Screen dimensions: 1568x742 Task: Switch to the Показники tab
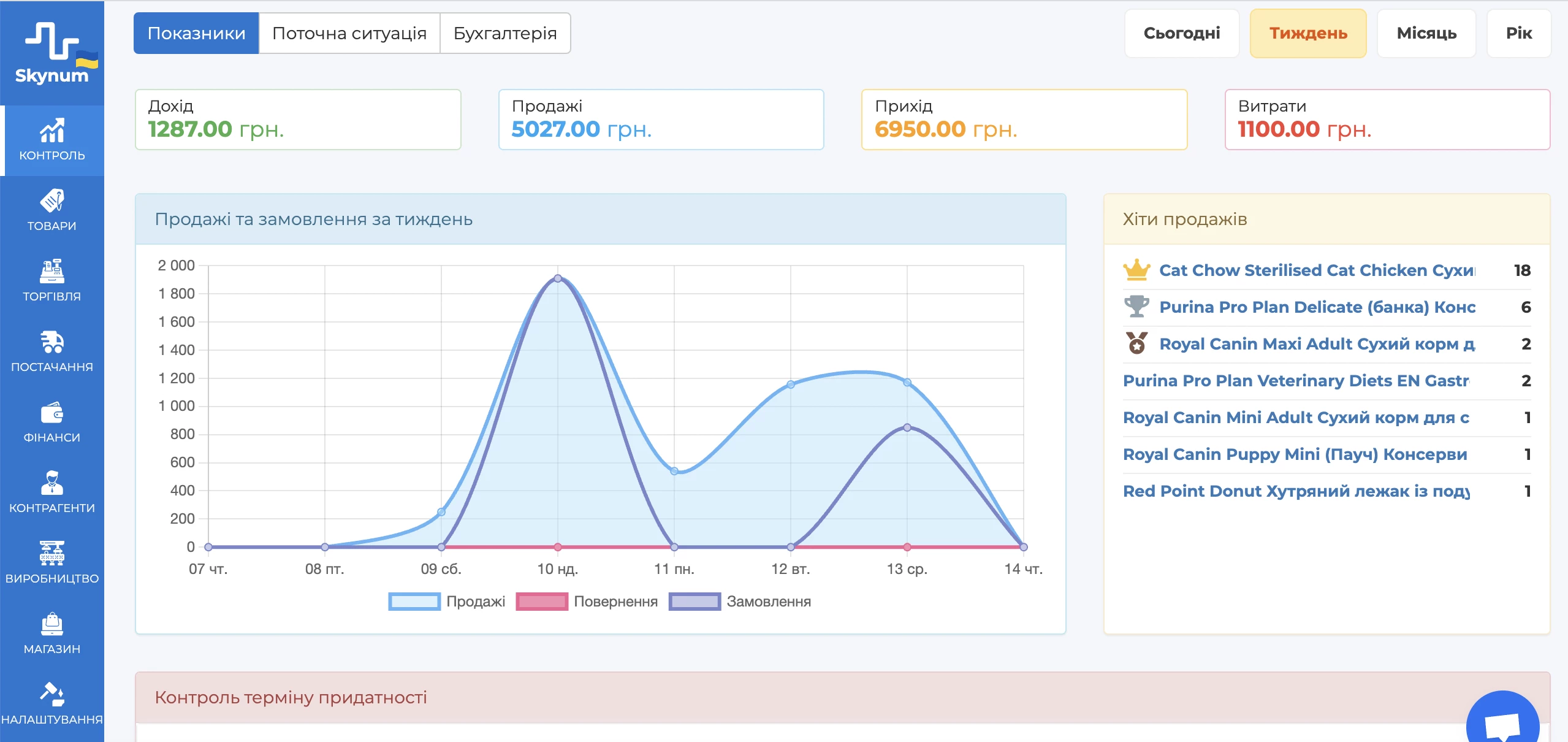(x=196, y=33)
